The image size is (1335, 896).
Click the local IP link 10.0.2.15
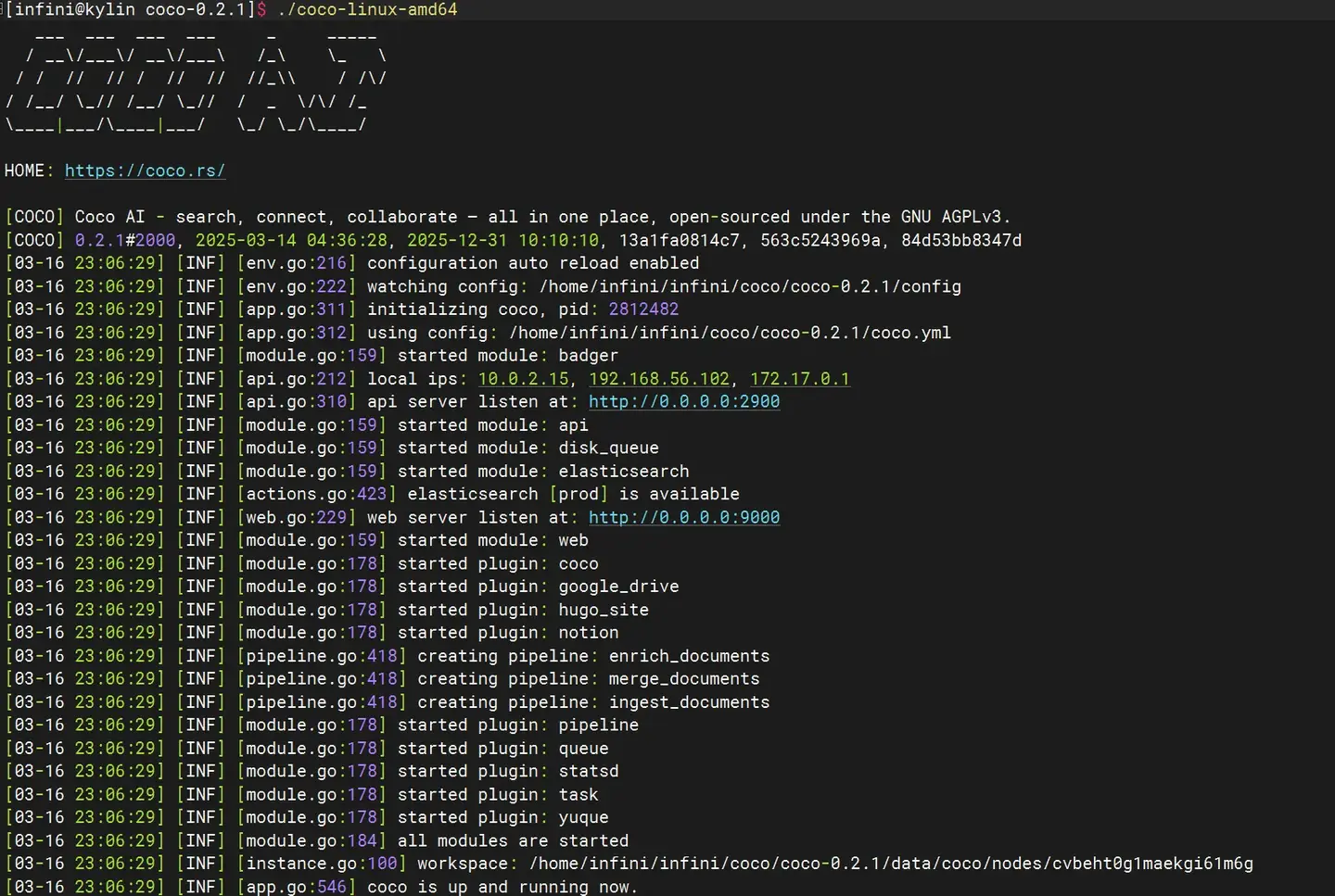pos(524,378)
